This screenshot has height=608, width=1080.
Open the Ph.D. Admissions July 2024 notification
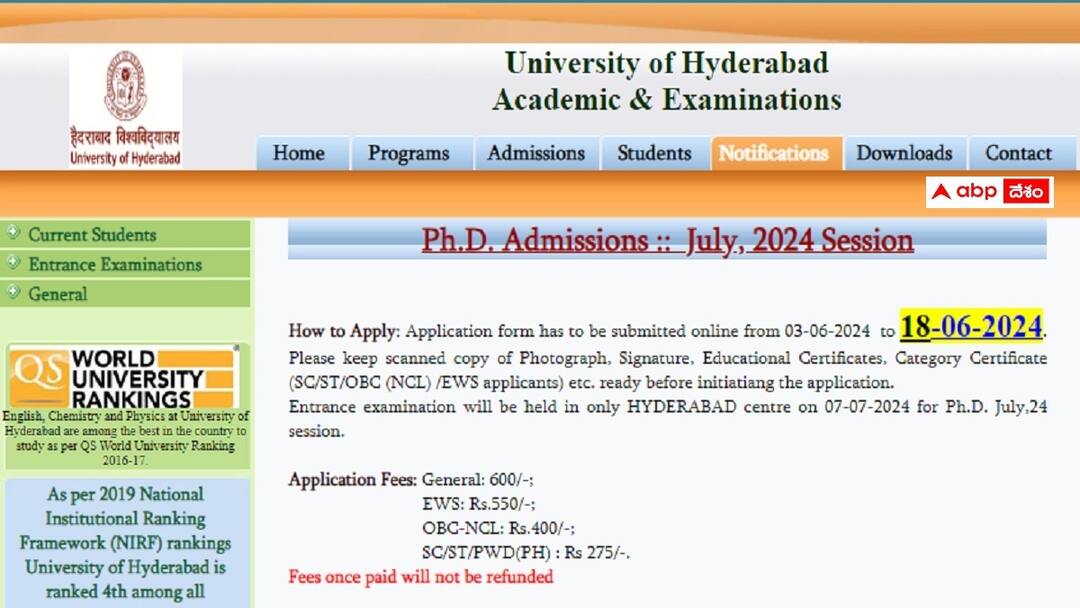coord(667,240)
